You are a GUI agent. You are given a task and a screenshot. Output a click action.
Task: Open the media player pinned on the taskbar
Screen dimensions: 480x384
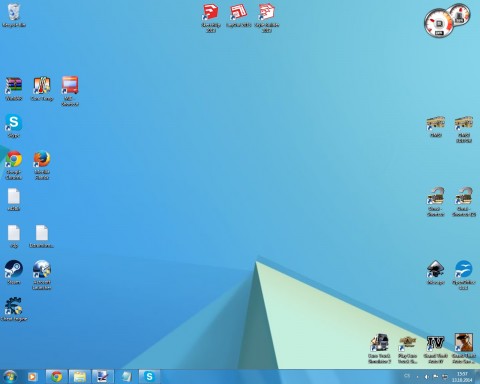[33, 377]
